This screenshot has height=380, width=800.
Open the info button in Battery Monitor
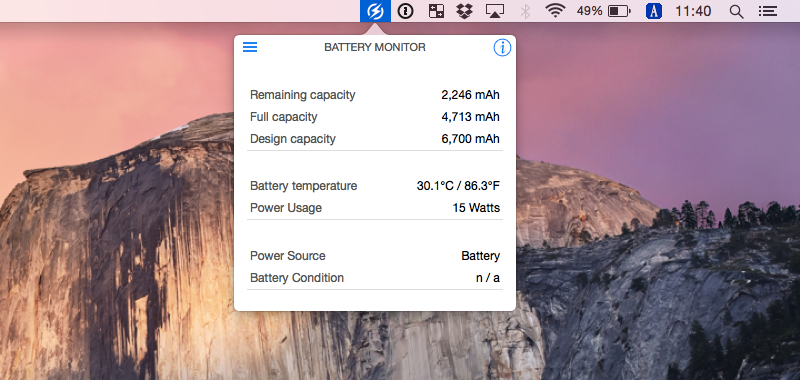[x=502, y=47]
